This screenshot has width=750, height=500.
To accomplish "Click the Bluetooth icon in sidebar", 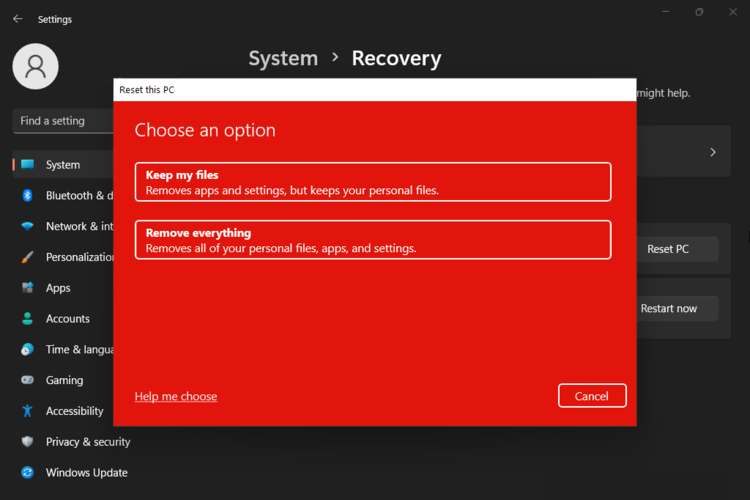I will [x=27, y=196].
